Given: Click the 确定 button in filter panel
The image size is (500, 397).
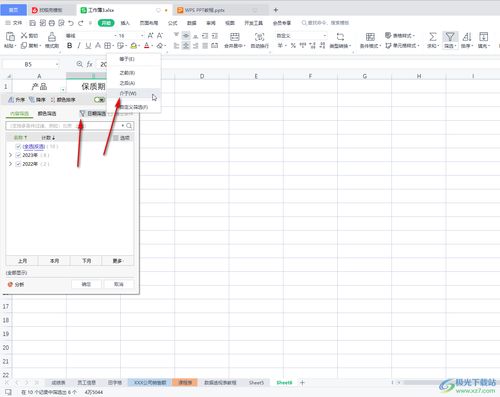Looking at the screenshot, I should click(x=86, y=284).
